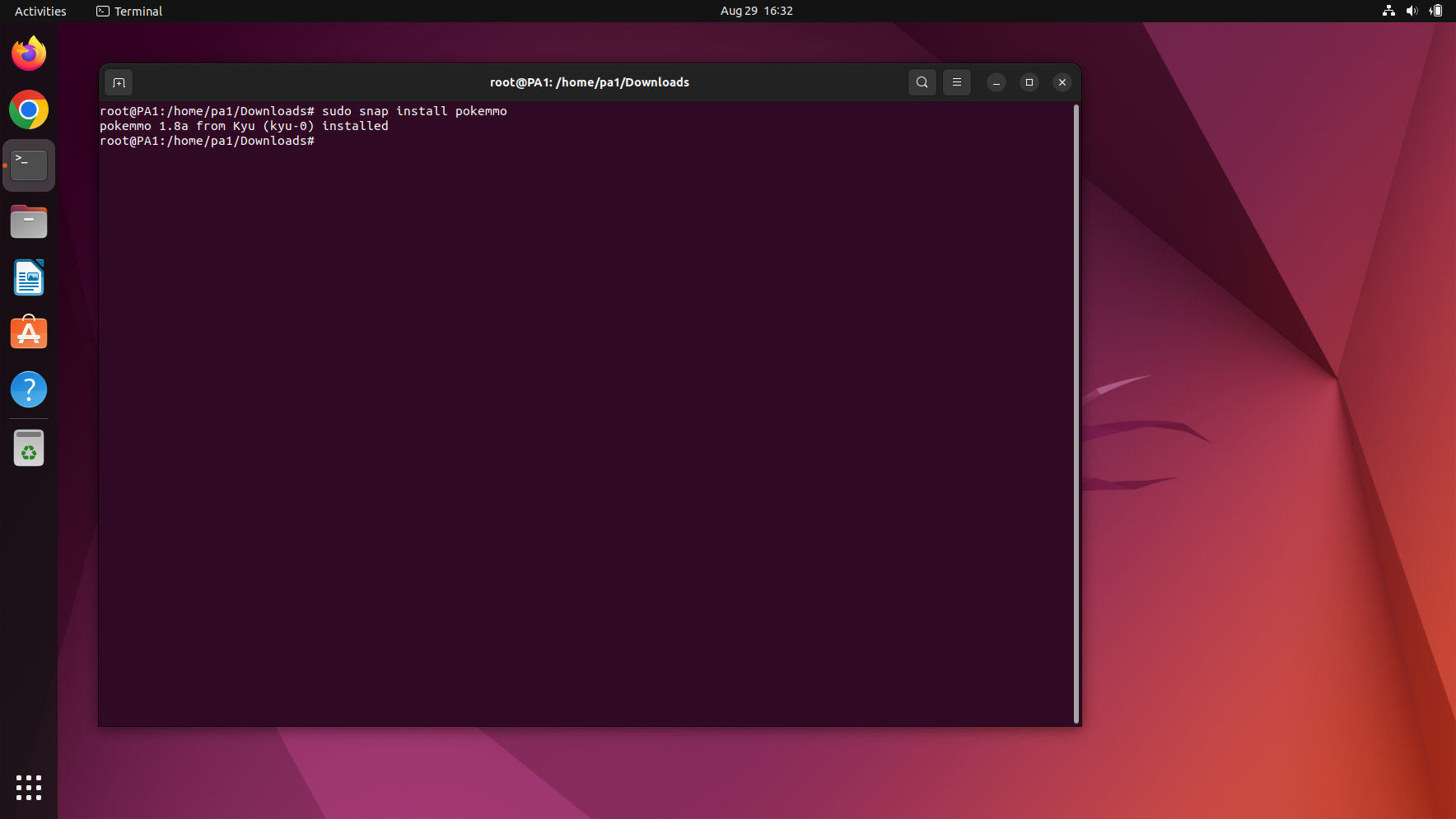Image resolution: width=1456 pixels, height=819 pixels.
Task: Open the Trash from the dock
Action: pyautogui.click(x=29, y=447)
